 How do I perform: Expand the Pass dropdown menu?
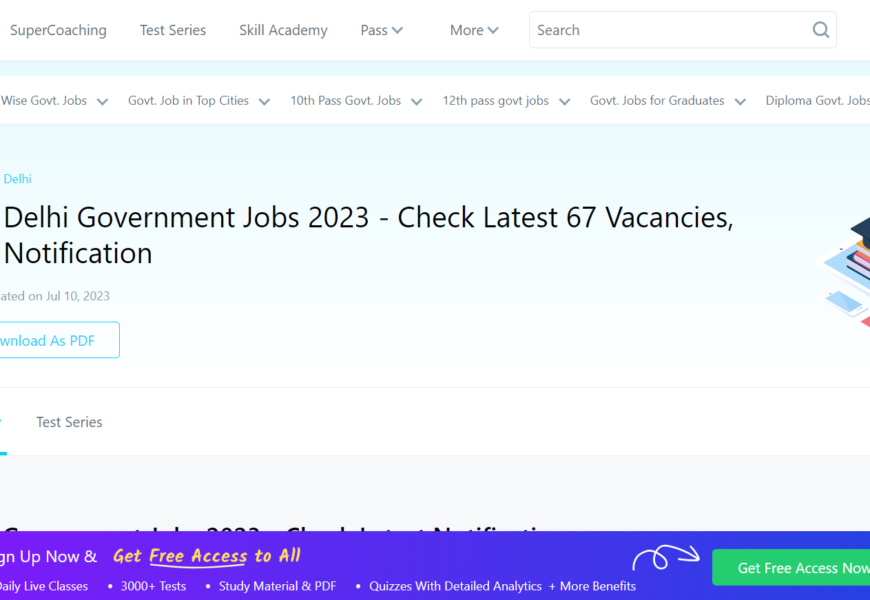pos(381,30)
